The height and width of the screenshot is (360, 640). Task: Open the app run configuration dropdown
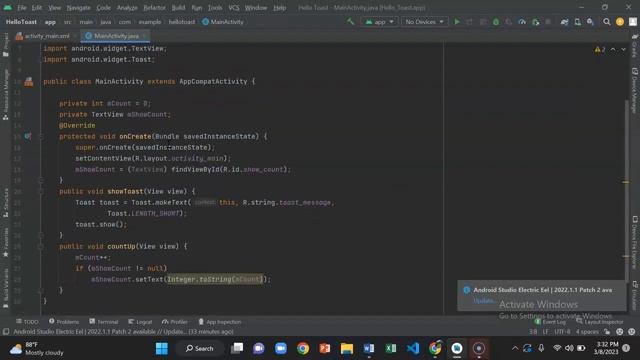379,22
